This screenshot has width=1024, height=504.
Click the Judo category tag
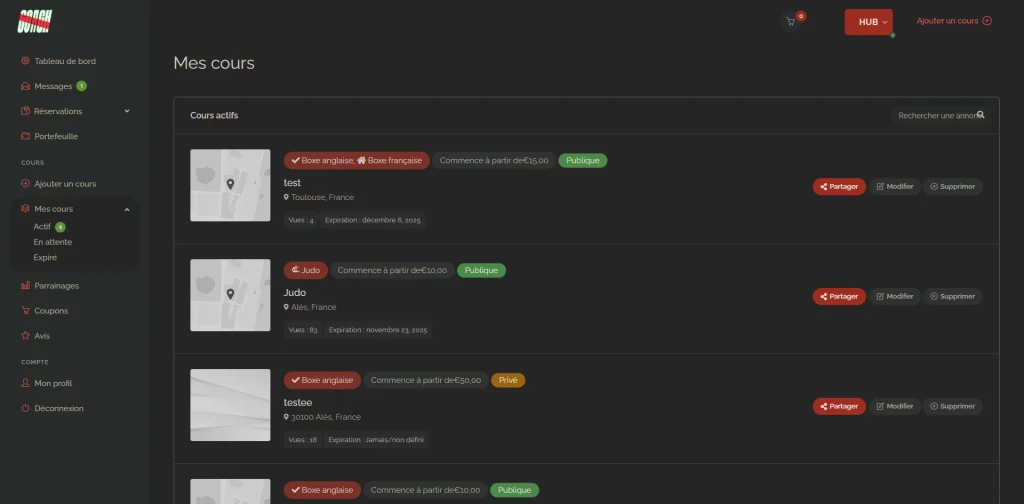pyautogui.click(x=306, y=270)
